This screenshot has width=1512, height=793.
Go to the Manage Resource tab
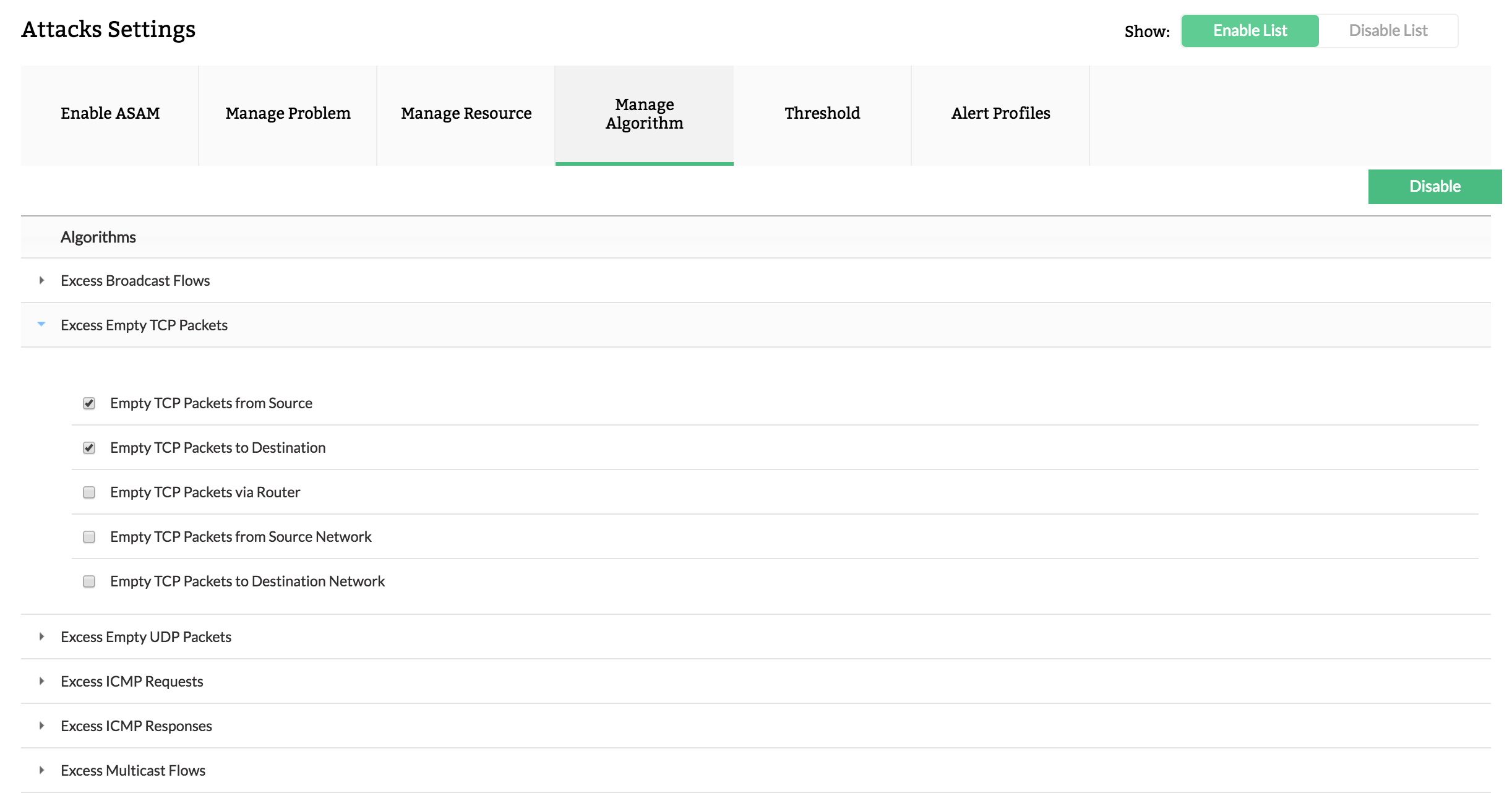466,114
